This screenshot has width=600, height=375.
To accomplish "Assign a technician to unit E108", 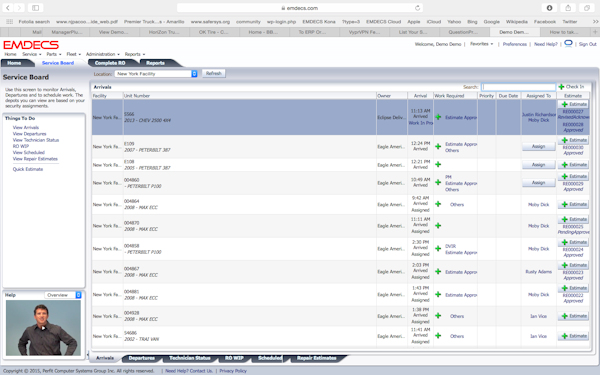I will click(538, 165).
